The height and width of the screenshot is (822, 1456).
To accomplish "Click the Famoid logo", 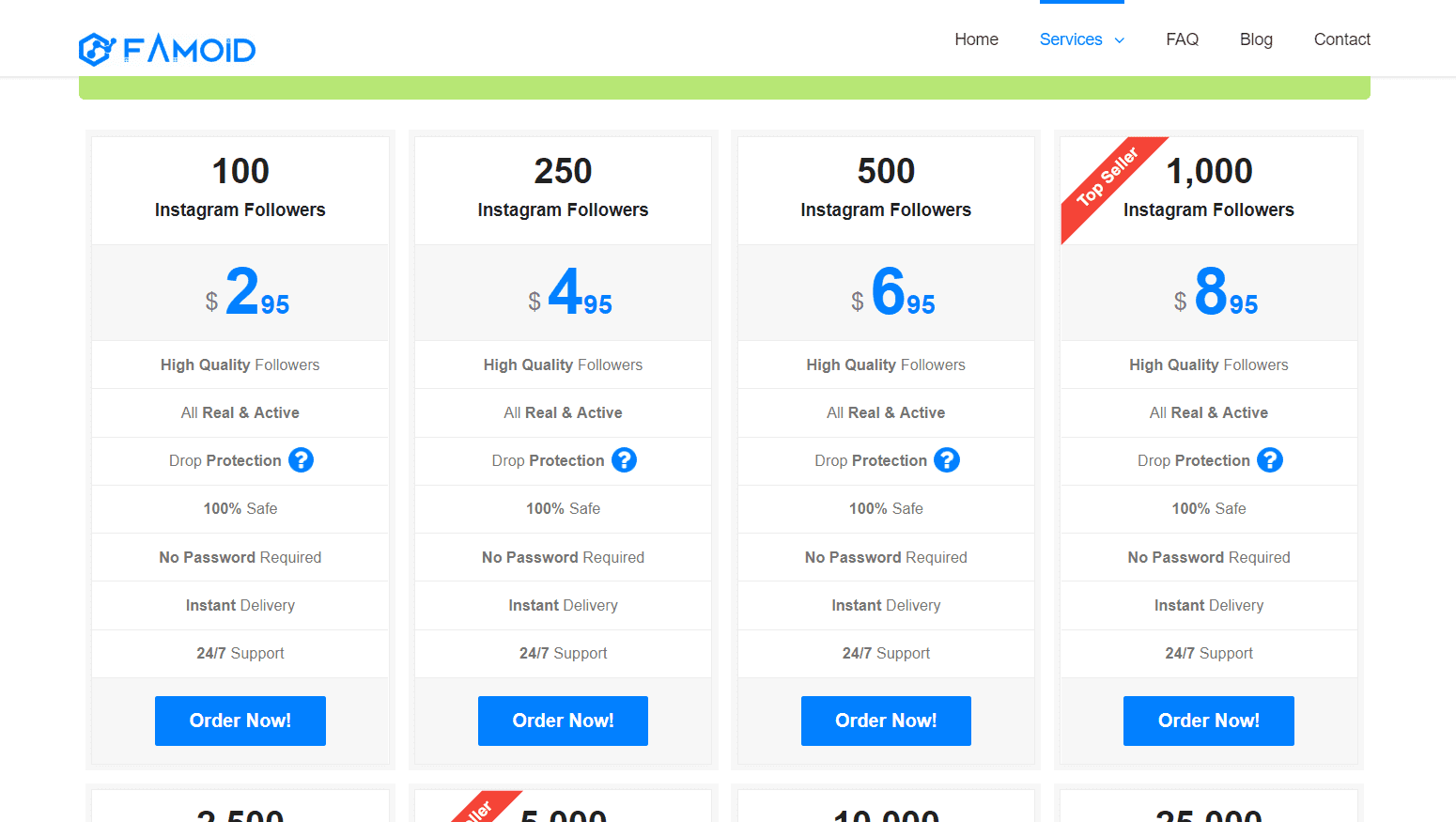I will [x=167, y=49].
